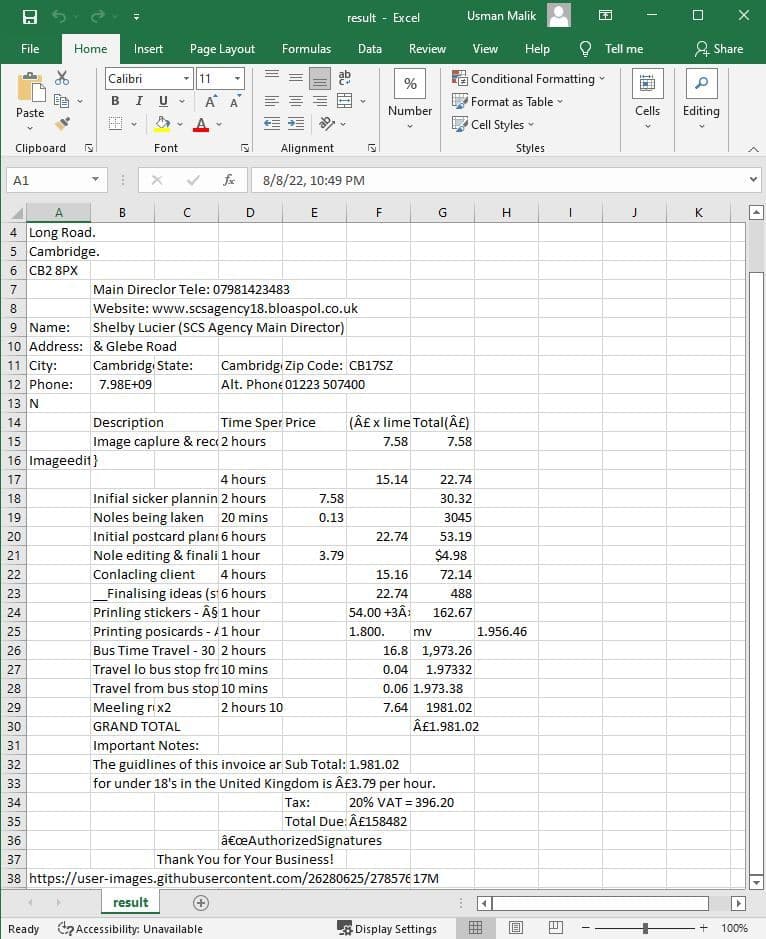Click the formula bar input field
Screen dimensions: 766x939
500,180
